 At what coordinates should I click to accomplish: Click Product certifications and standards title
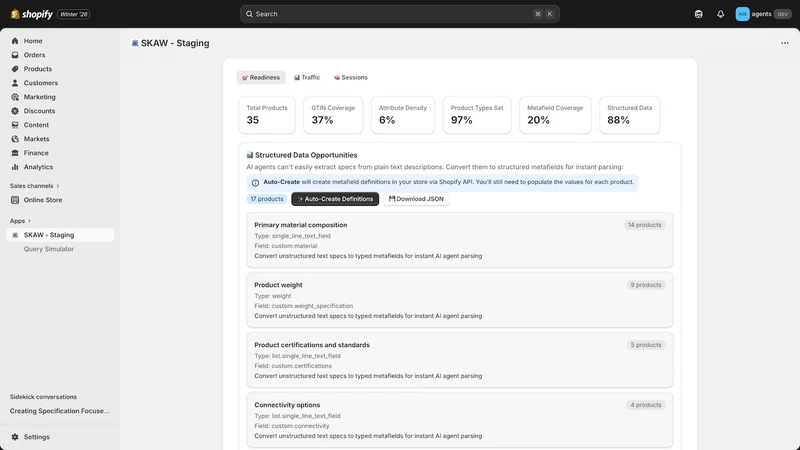pyautogui.click(x=312, y=345)
